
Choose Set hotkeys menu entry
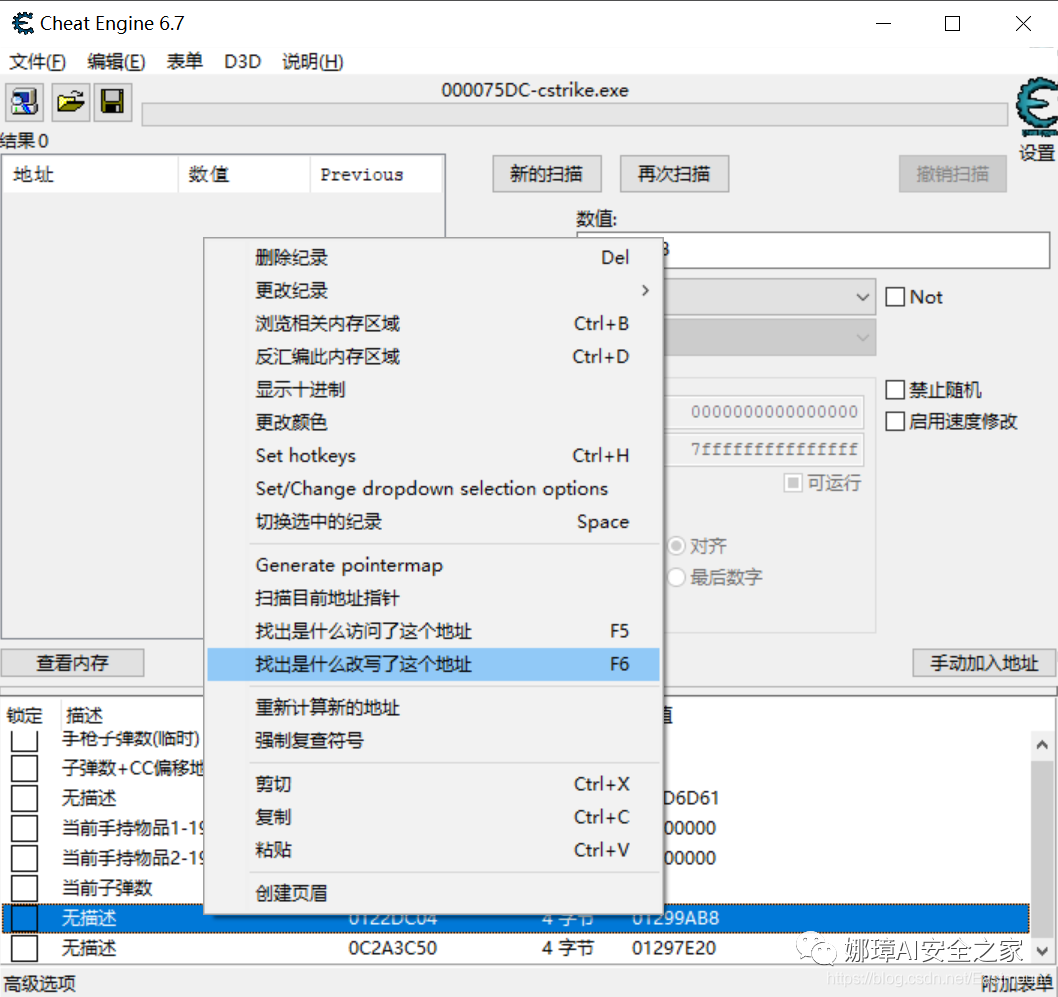[433, 455]
